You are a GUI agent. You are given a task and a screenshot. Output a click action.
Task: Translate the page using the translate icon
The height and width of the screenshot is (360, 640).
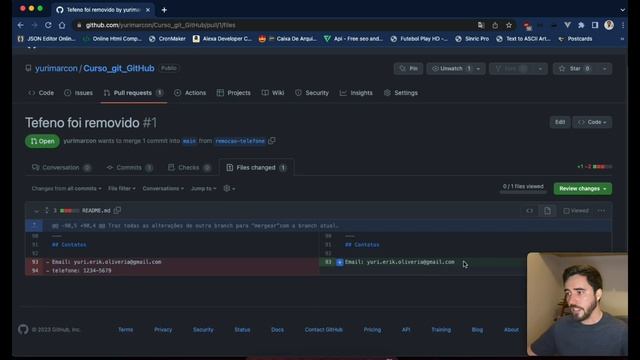point(481,25)
